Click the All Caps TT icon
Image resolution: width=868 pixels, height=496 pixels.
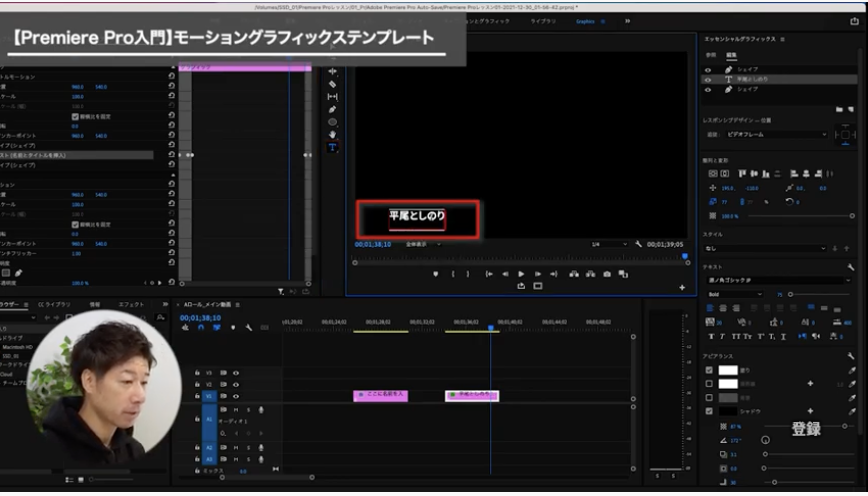click(x=736, y=337)
